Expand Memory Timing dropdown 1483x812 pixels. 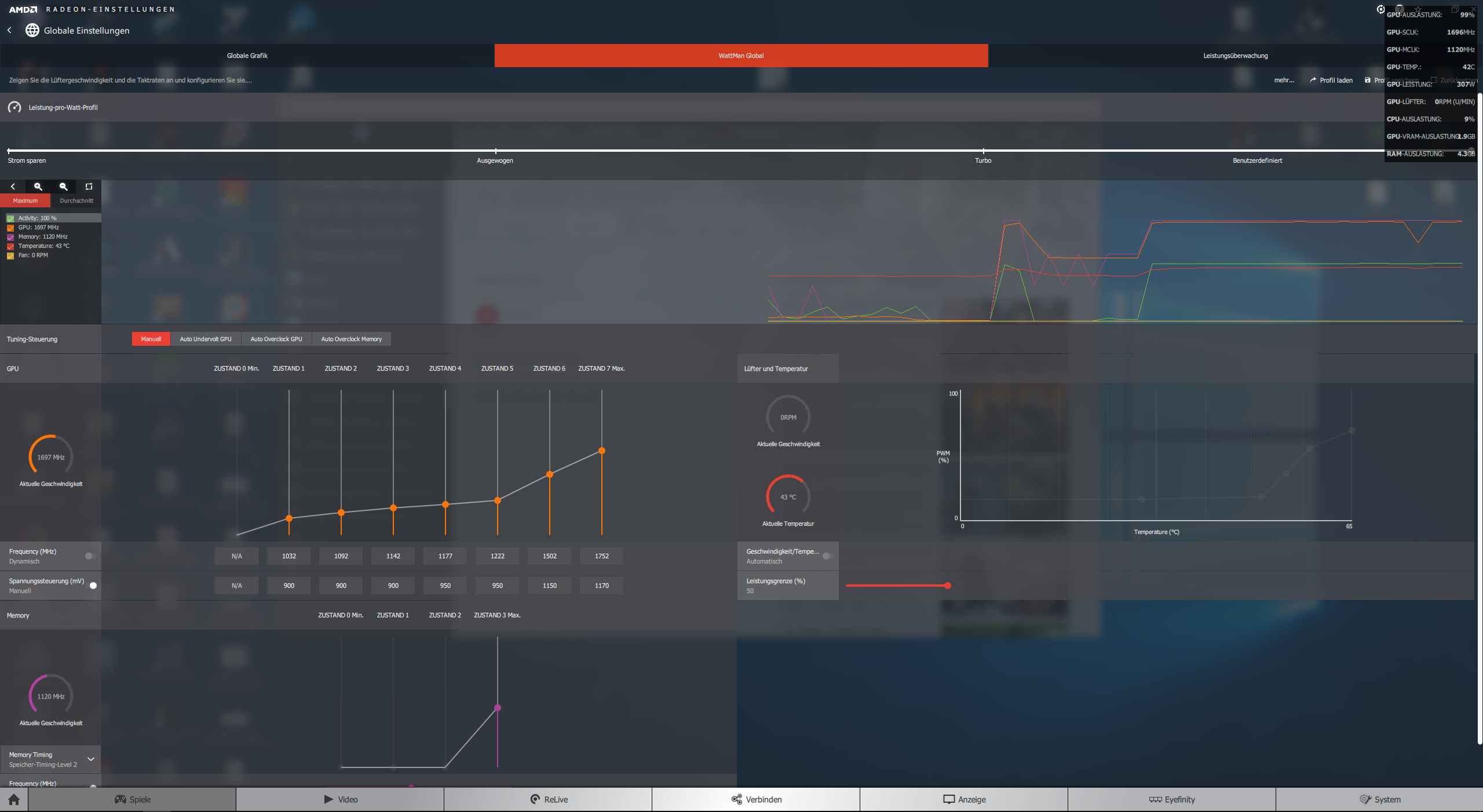click(91, 759)
